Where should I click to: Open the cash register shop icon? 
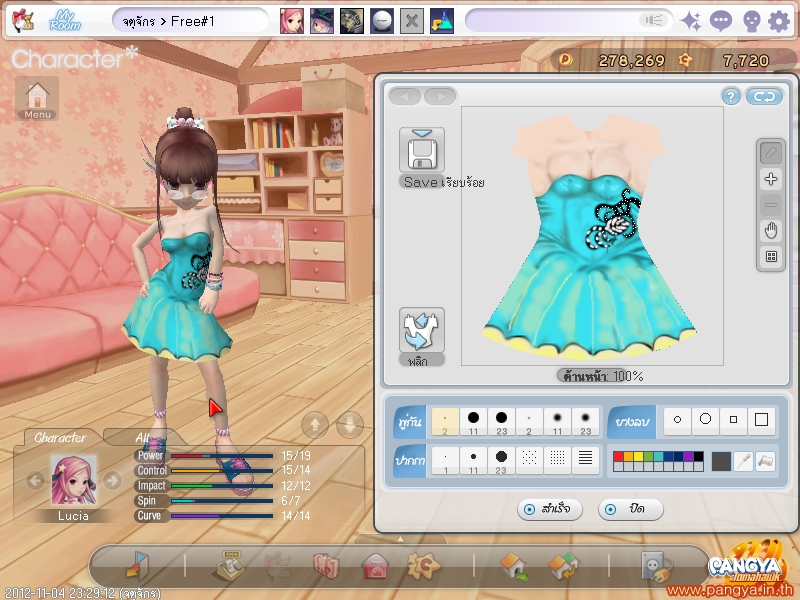click(x=229, y=565)
